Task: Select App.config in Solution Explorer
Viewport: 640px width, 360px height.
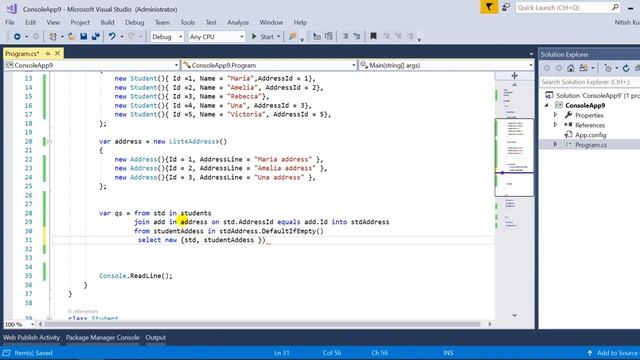Action: point(590,135)
